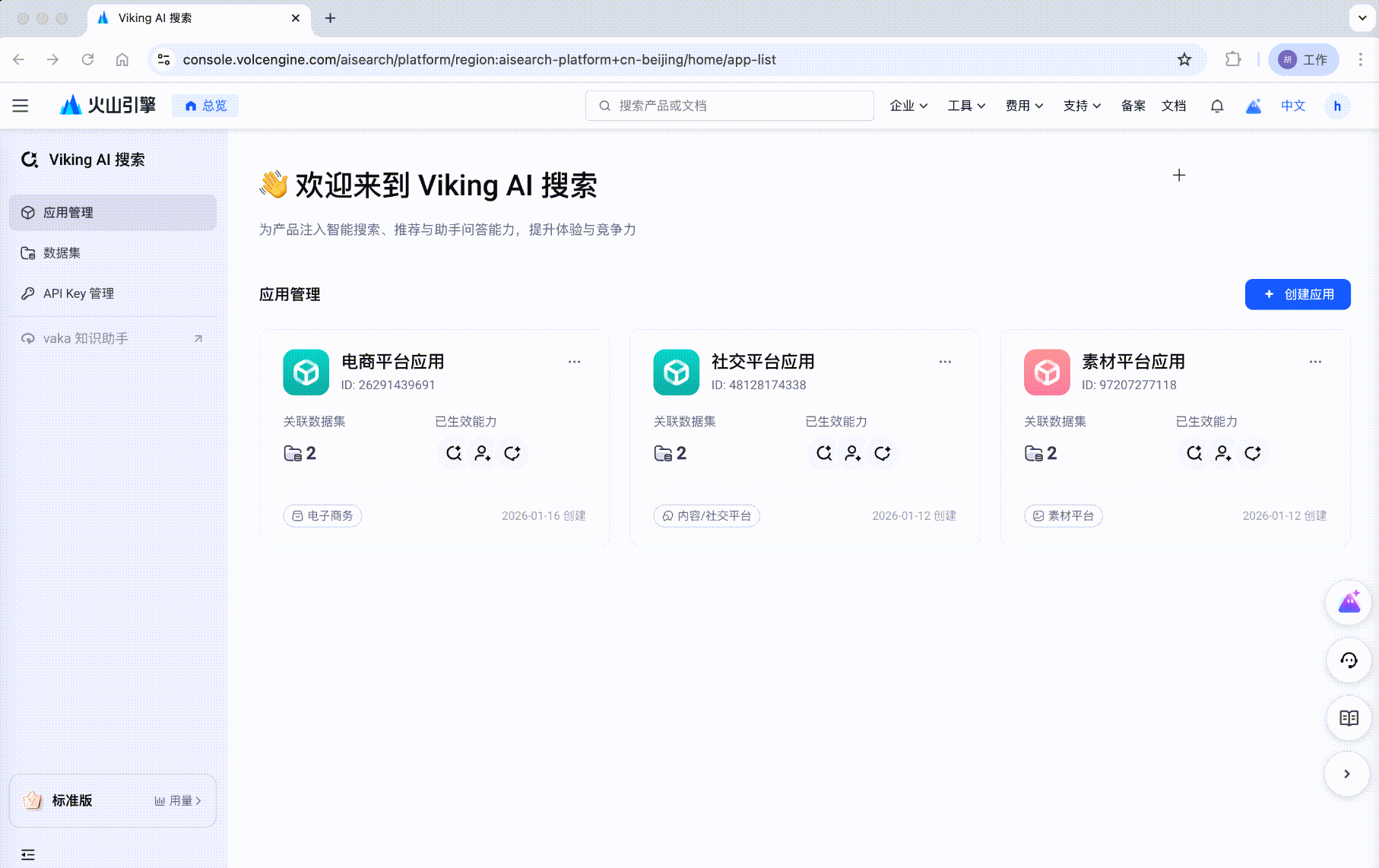Image resolution: width=1379 pixels, height=868 pixels.
Task: Expand the 企业 dropdown menu
Action: pyautogui.click(x=908, y=106)
